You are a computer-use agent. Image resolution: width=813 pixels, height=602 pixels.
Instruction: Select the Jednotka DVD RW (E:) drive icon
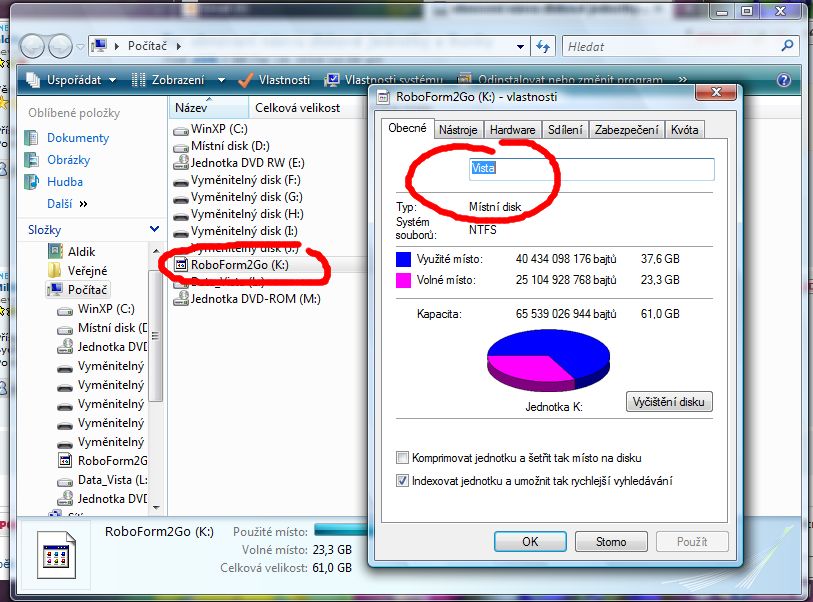tap(180, 163)
